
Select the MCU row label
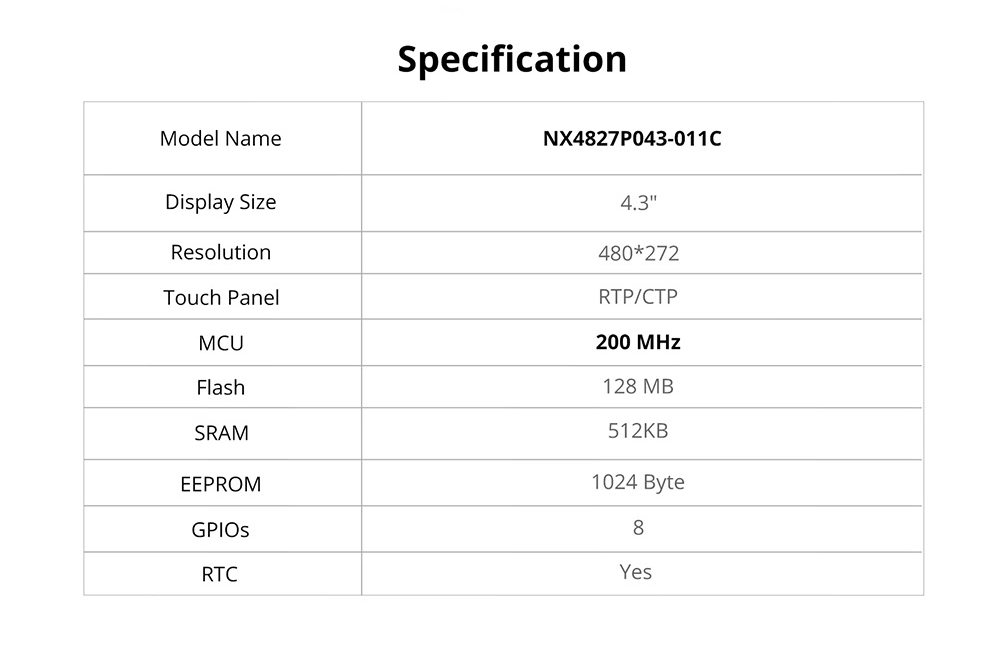tap(221, 343)
